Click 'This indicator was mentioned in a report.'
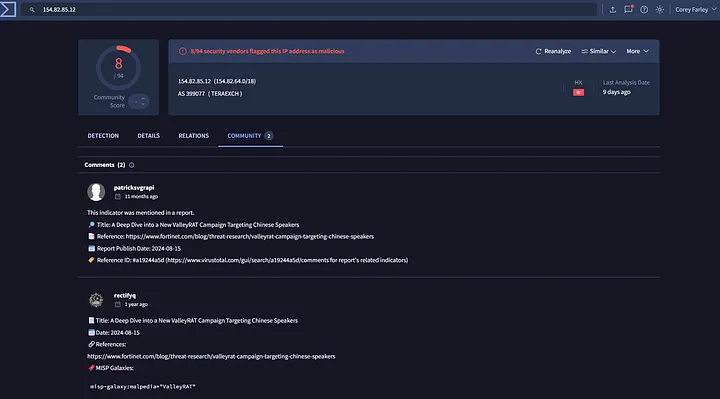The image size is (720, 399). tap(141, 213)
